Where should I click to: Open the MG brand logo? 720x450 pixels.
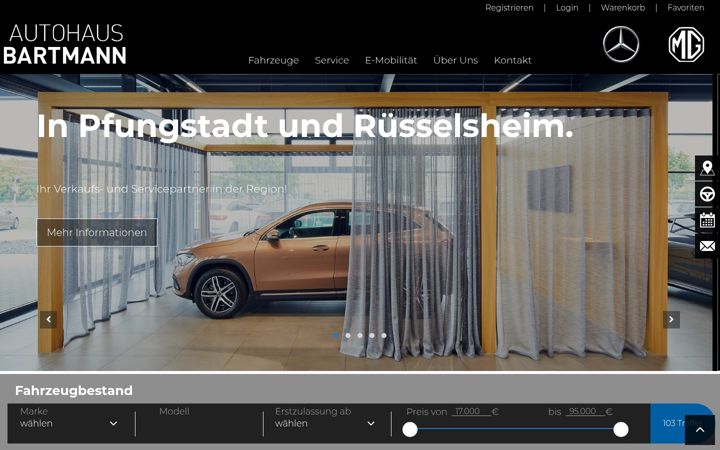[686, 44]
